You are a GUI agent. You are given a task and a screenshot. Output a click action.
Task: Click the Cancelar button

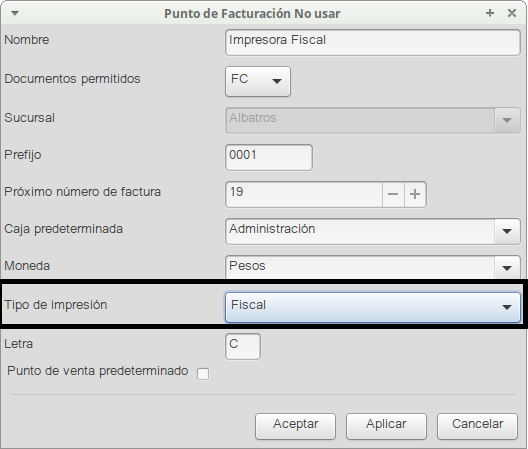coord(477,426)
